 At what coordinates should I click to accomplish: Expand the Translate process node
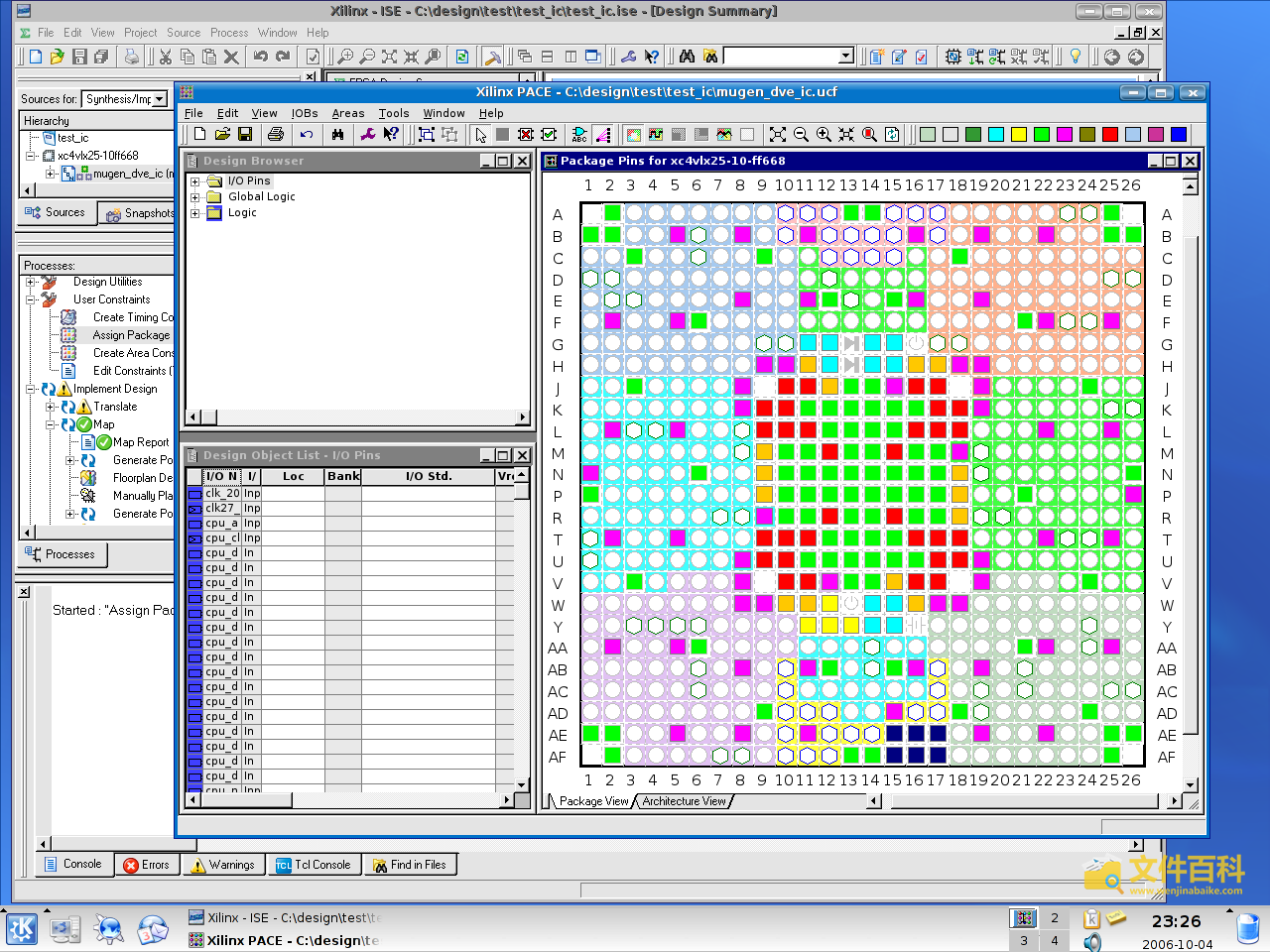pos(51,407)
